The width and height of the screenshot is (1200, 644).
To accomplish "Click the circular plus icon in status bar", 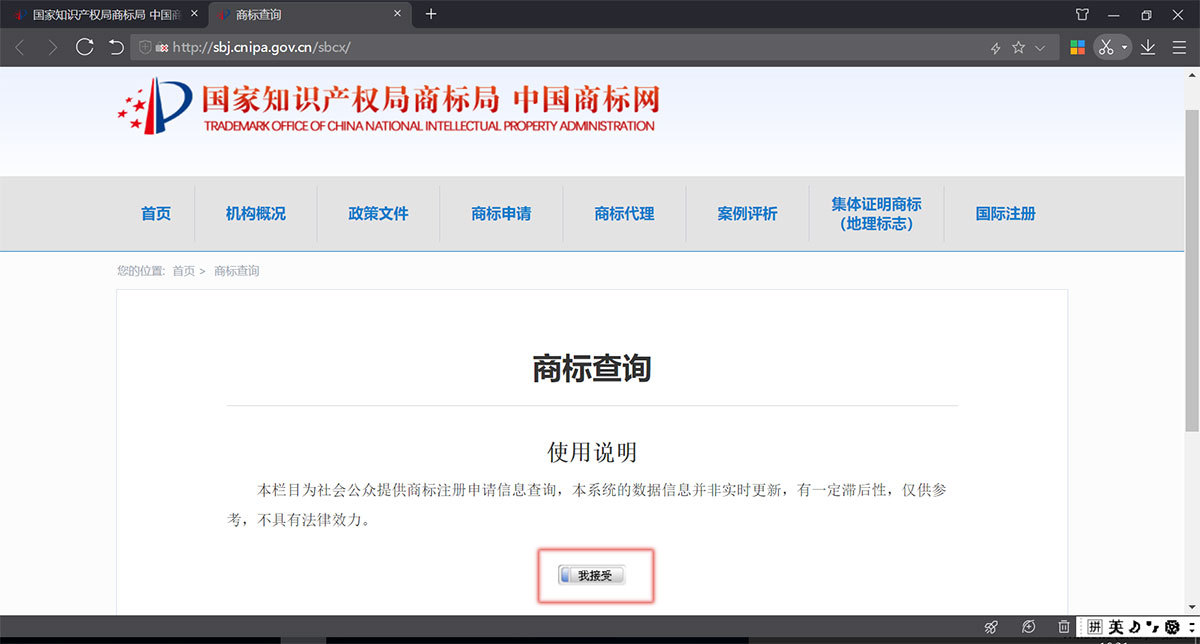I will 1029,627.
